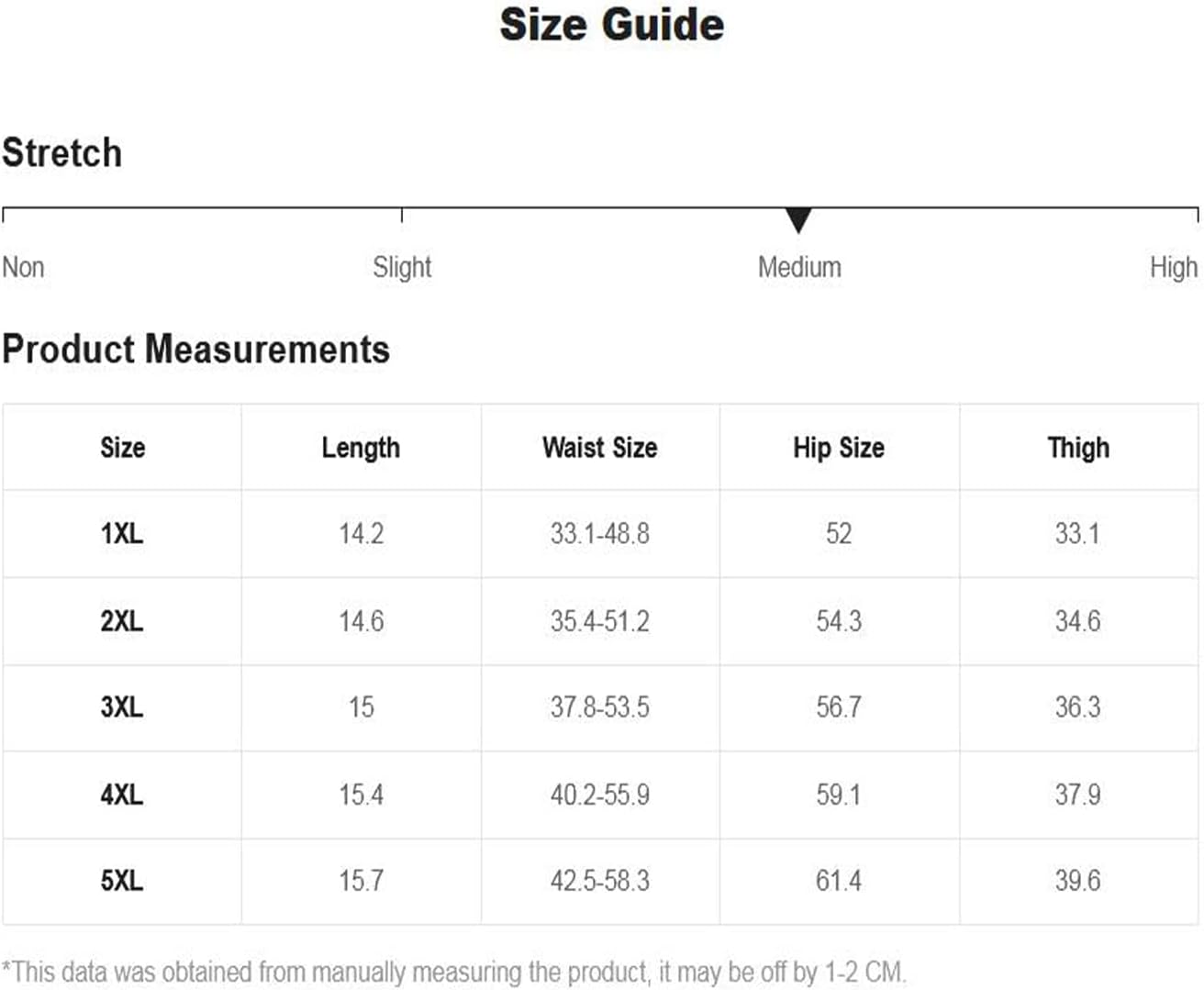The width and height of the screenshot is (1204, 990).
Task: Click the 1XL size row label
Action: [122, 534]
